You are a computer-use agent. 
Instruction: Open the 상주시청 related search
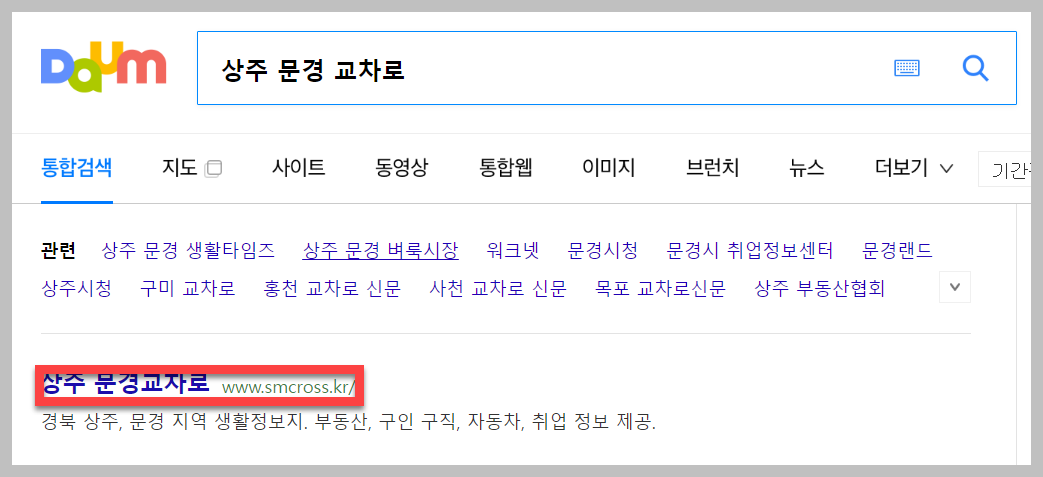[76, 289]
